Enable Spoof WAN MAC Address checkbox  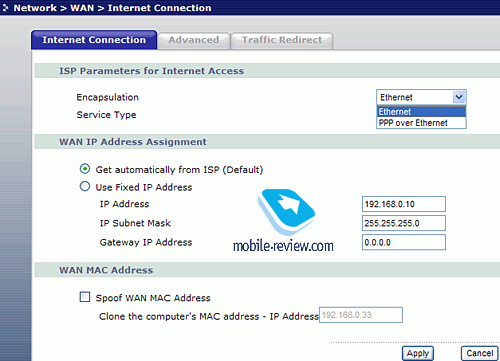click(85, 297)
